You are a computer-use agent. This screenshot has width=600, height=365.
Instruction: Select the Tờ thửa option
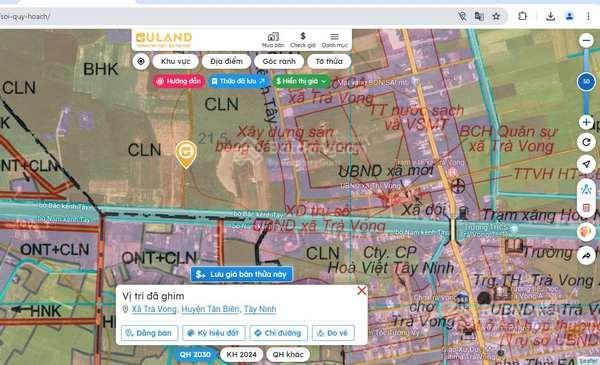[329, 61]
